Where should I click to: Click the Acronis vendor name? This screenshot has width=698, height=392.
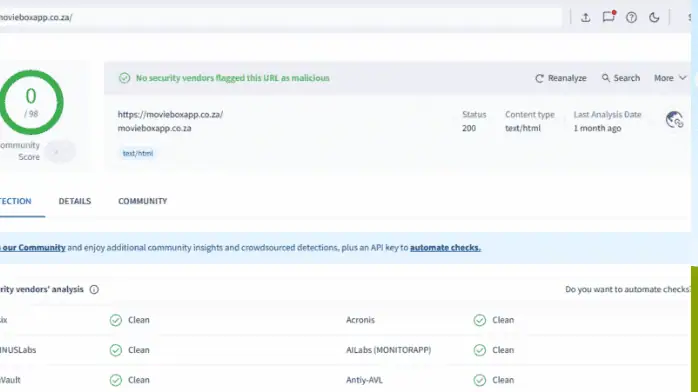point(360,320)
